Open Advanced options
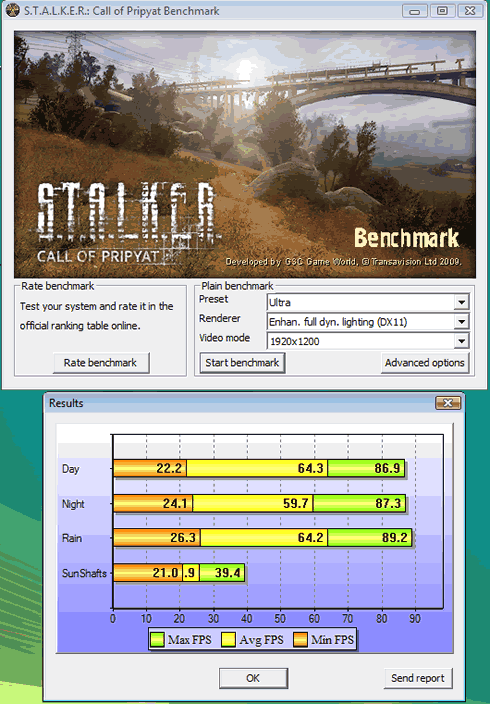Image resolution: width=490 pixels, height=704 pixels. point(424,362)
